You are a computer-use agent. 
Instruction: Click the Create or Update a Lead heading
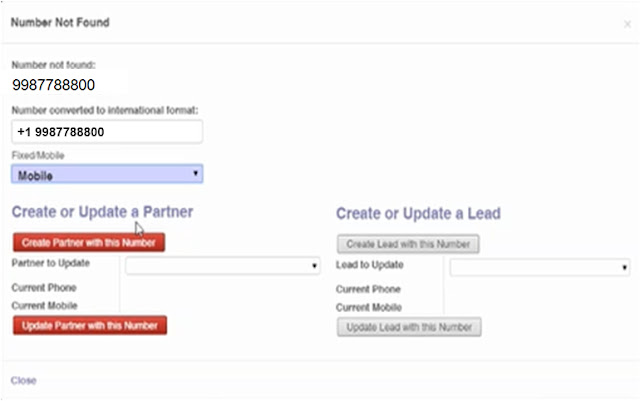pos(418,213)
